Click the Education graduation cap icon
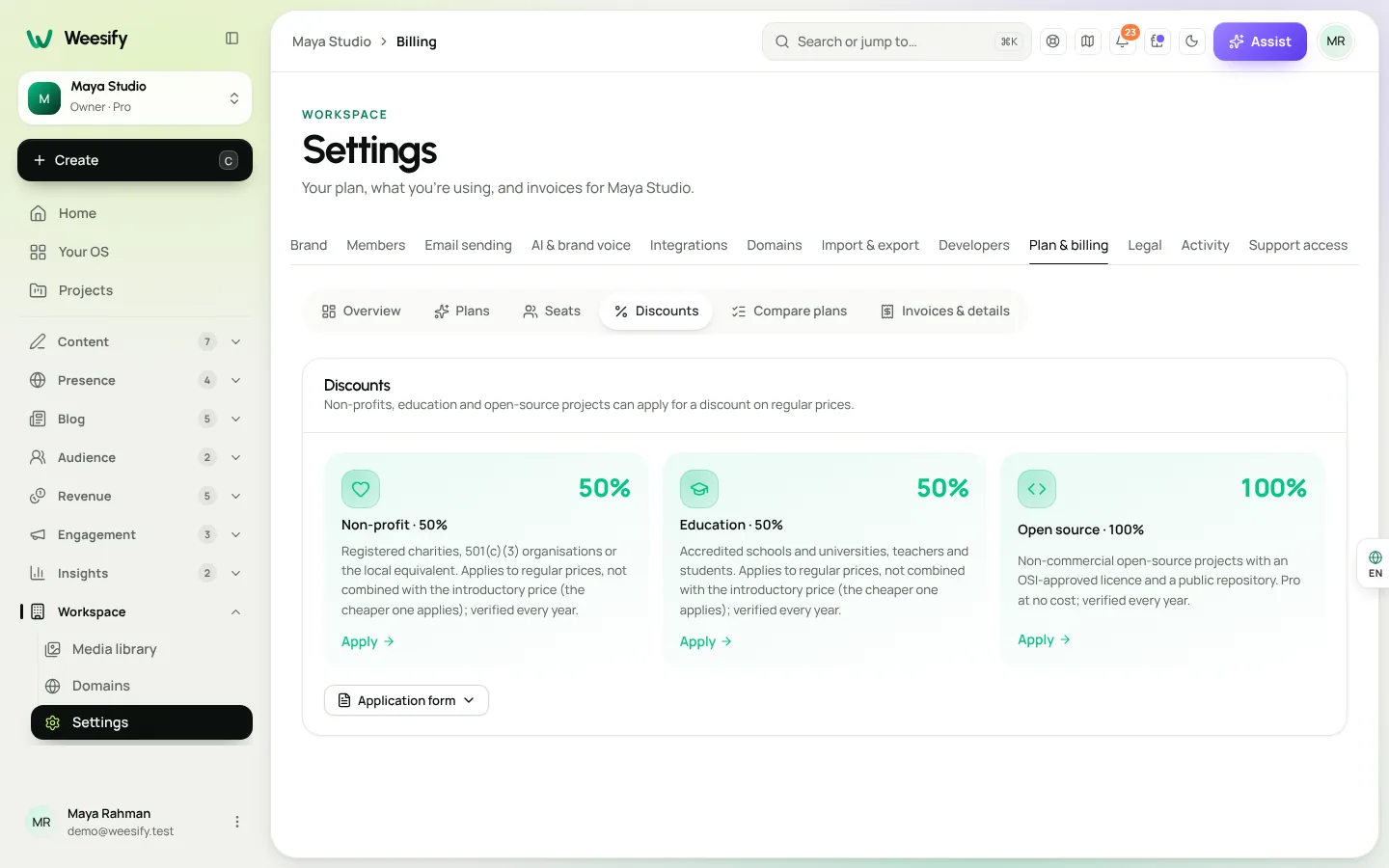 [x=699, y=489]
